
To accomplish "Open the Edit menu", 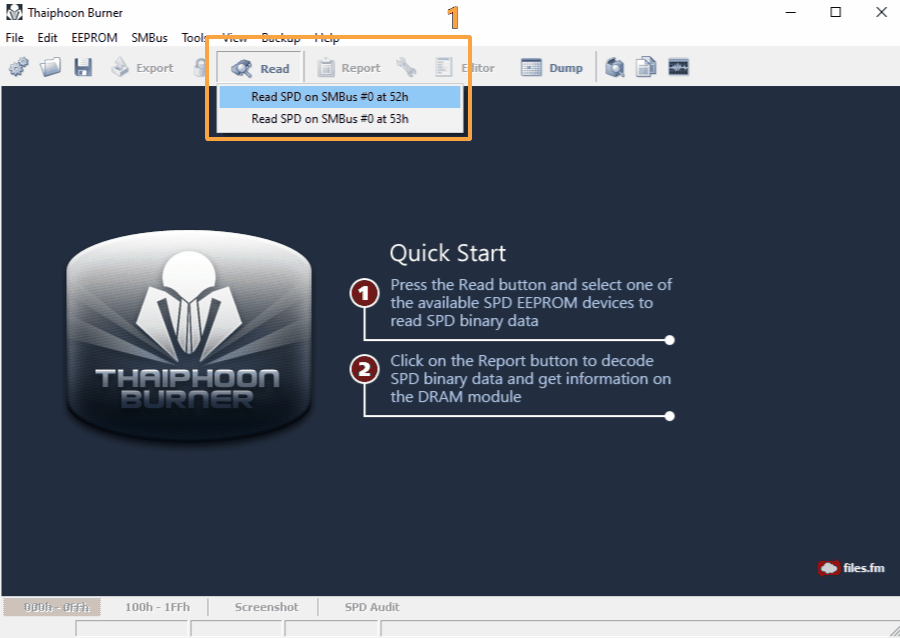I will pos(47,38).
